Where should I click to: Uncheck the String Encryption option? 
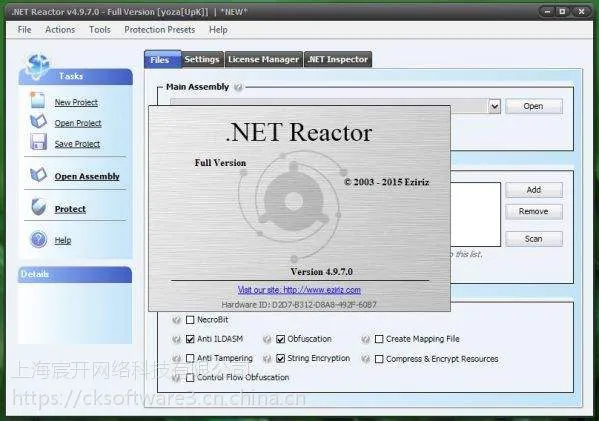point(280,358)
